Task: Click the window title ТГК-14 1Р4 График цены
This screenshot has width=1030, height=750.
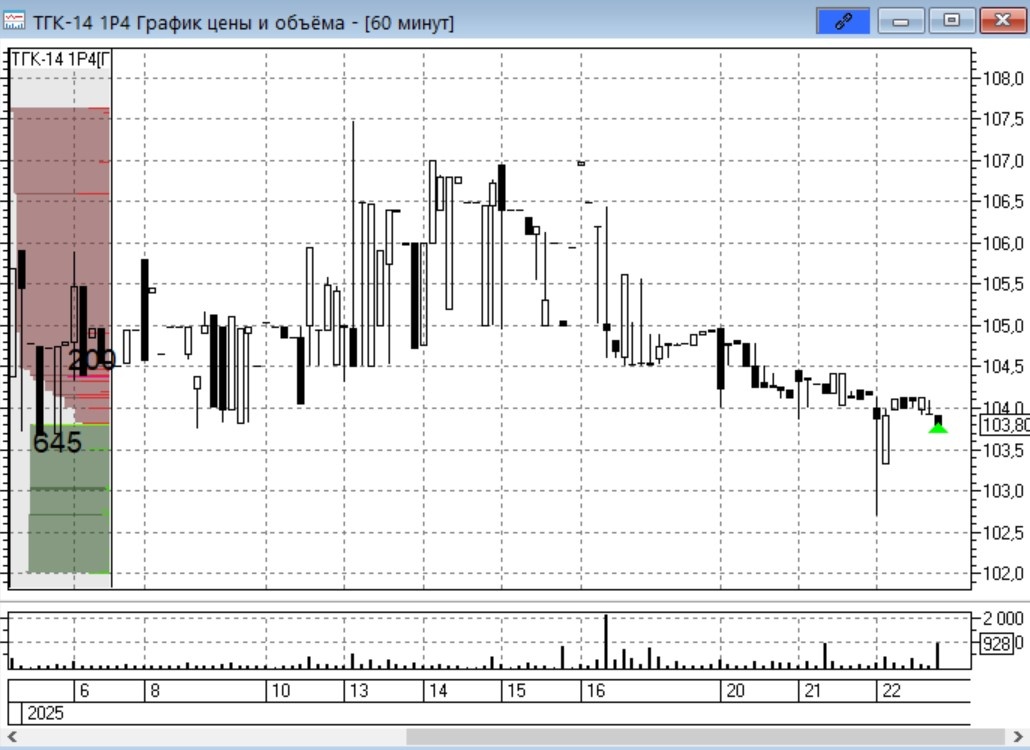Action: [x=242, y=22]
